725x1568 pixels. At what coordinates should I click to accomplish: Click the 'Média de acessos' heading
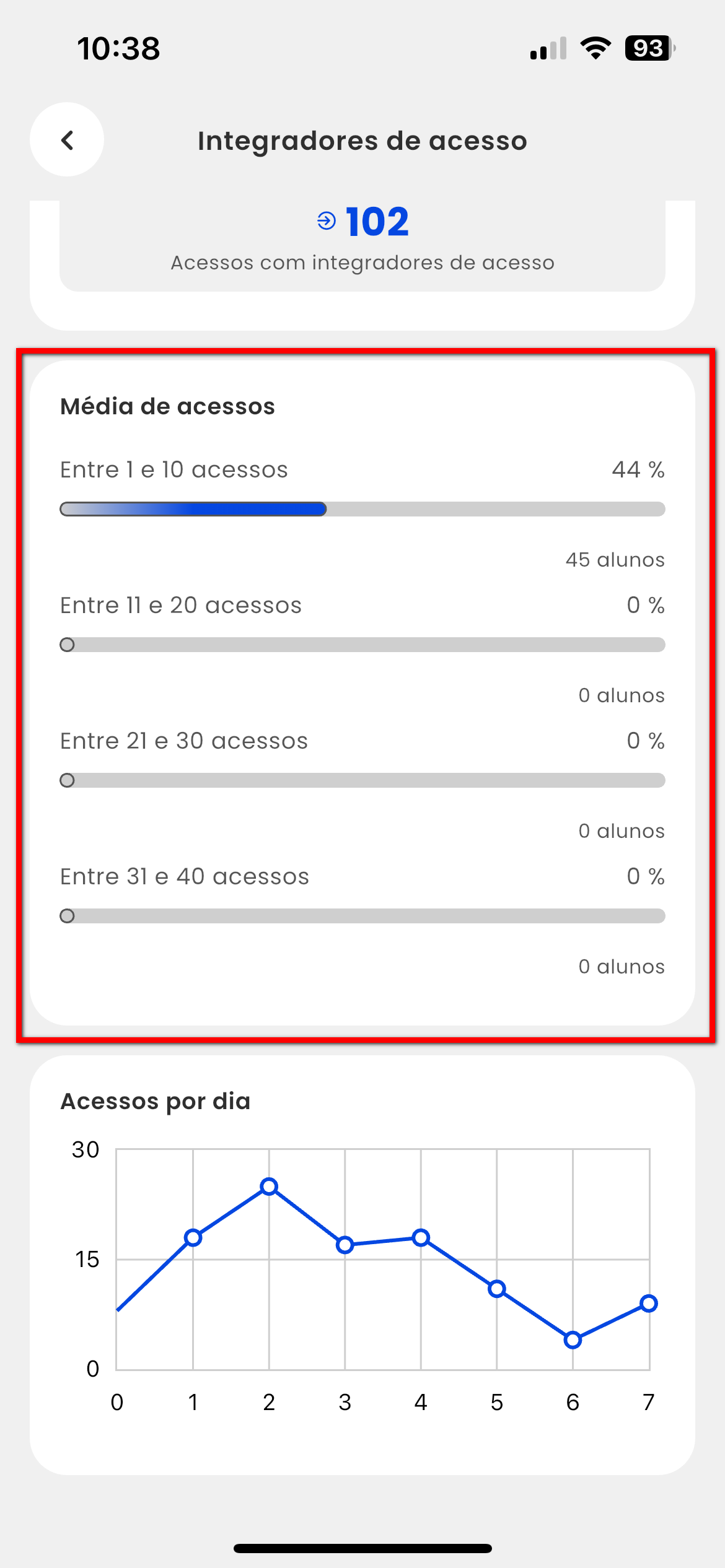167,406
